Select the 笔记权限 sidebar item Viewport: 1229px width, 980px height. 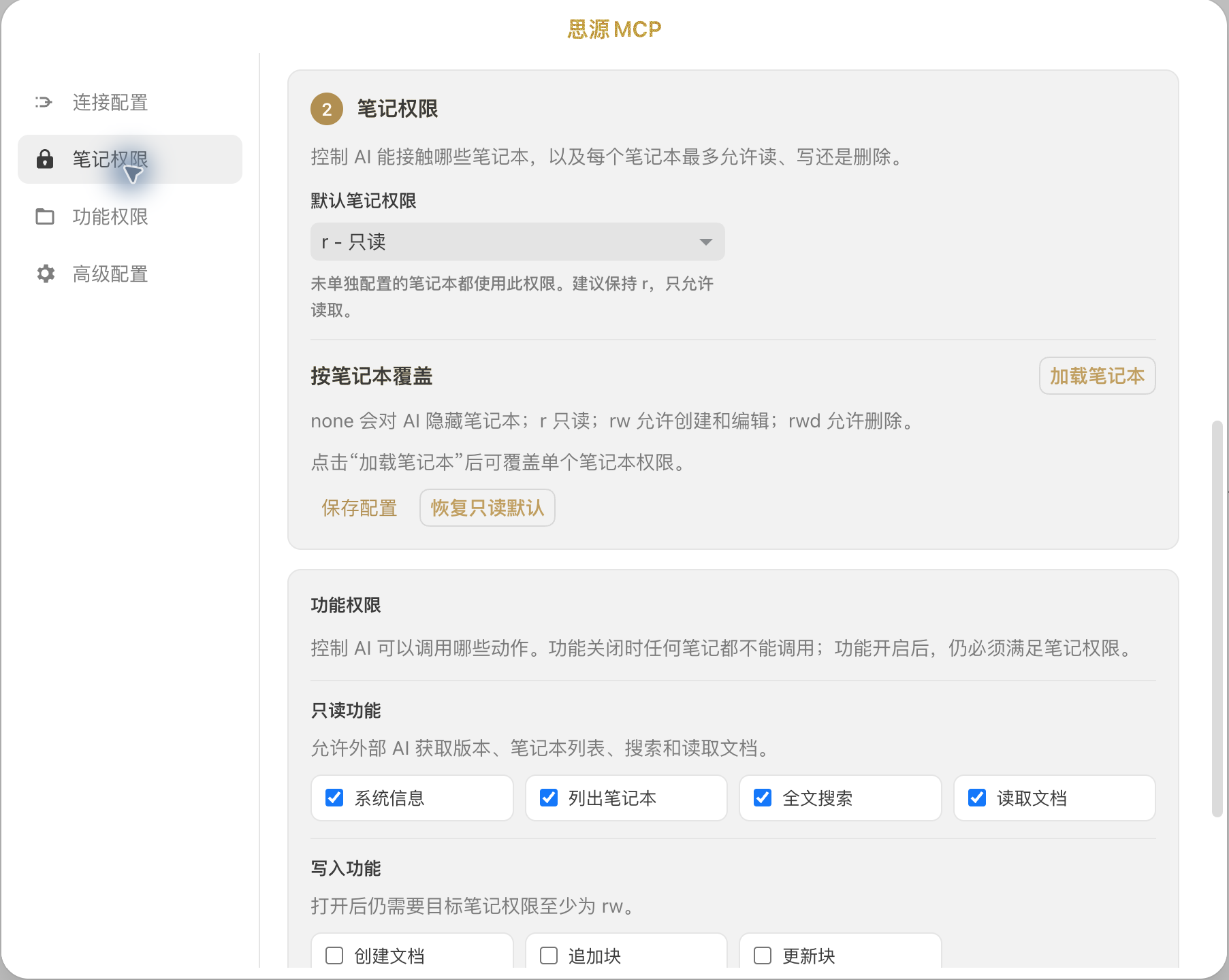click(x=130, y=159)
